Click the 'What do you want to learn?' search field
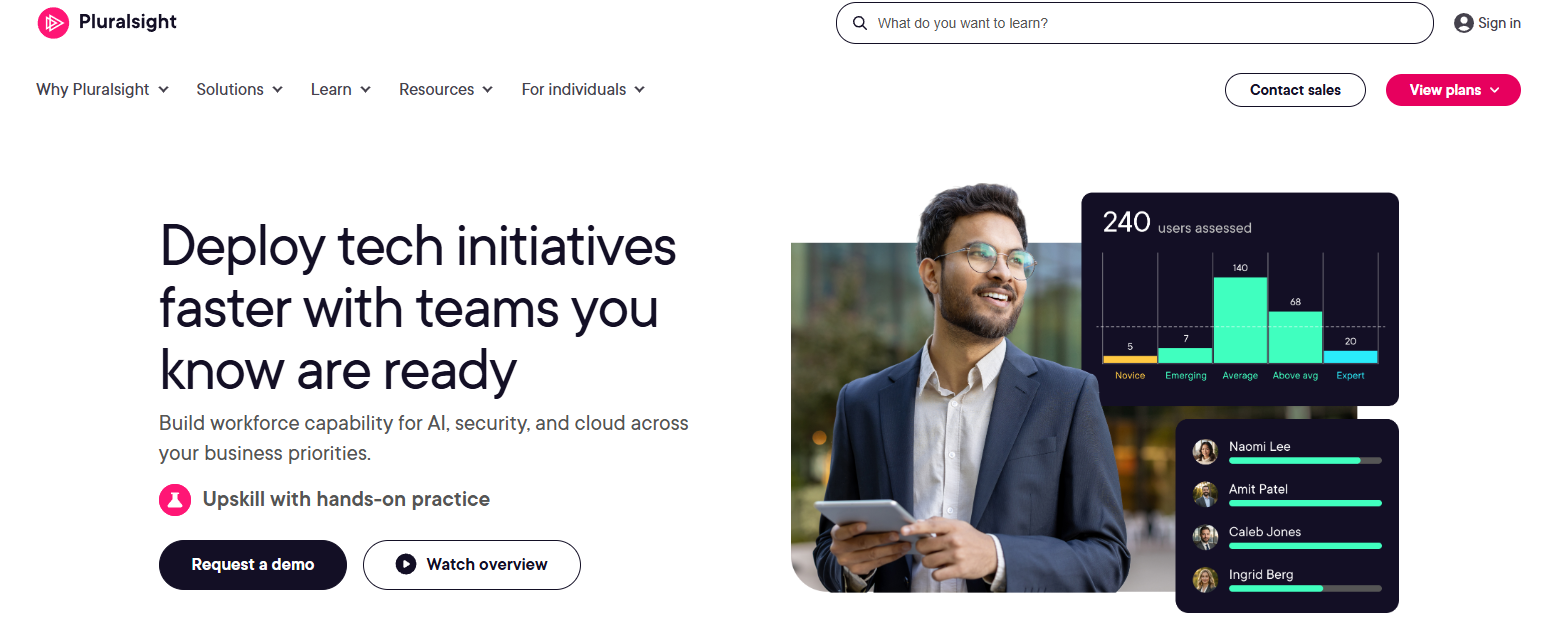The width and height of the screenshot is (1550, 642). pyautogui.click(x=1134, y=23)
